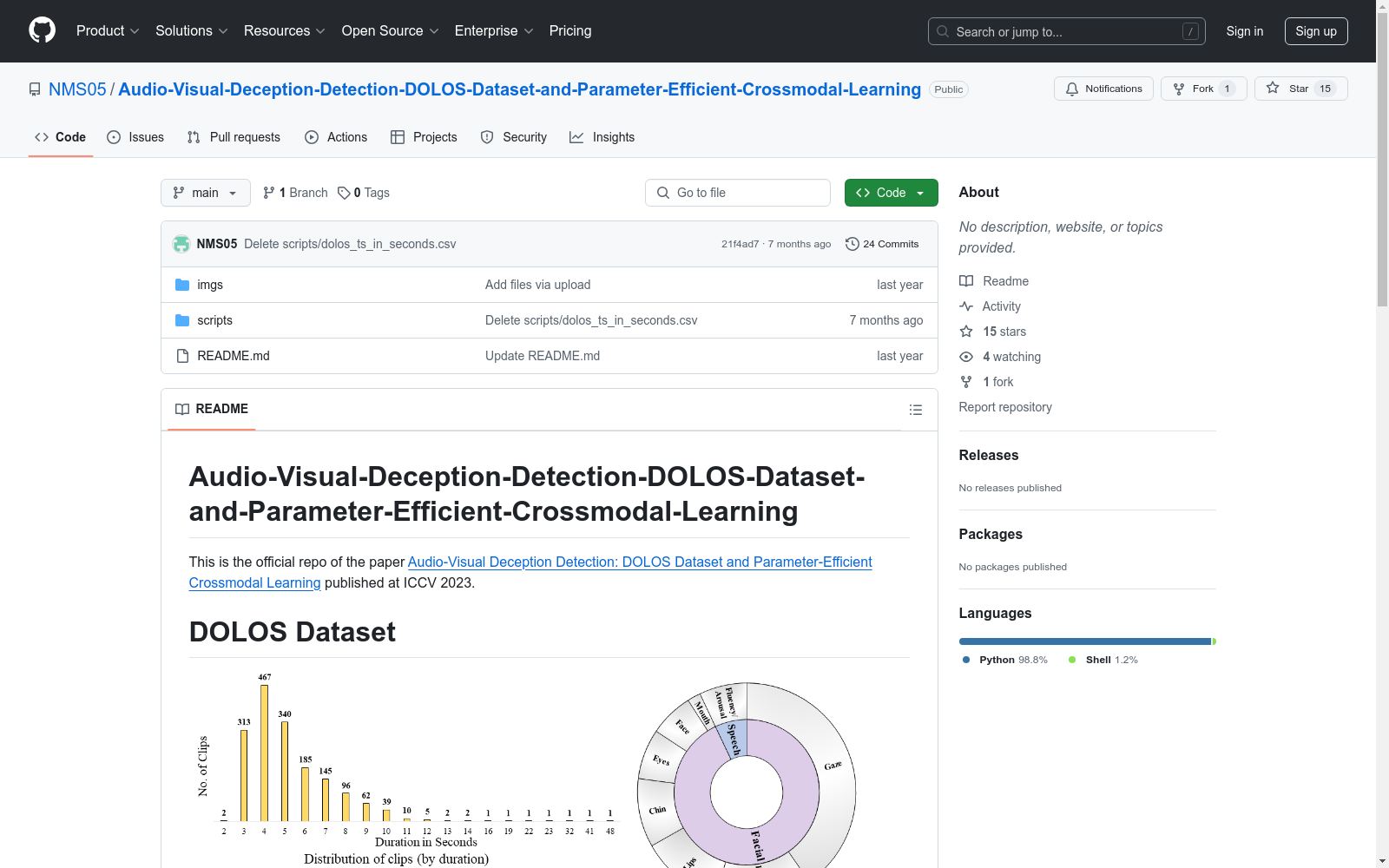Viewport: 1389px width, 868px height.
Task: Click the README.md file icon
Action: click(182, 355)
